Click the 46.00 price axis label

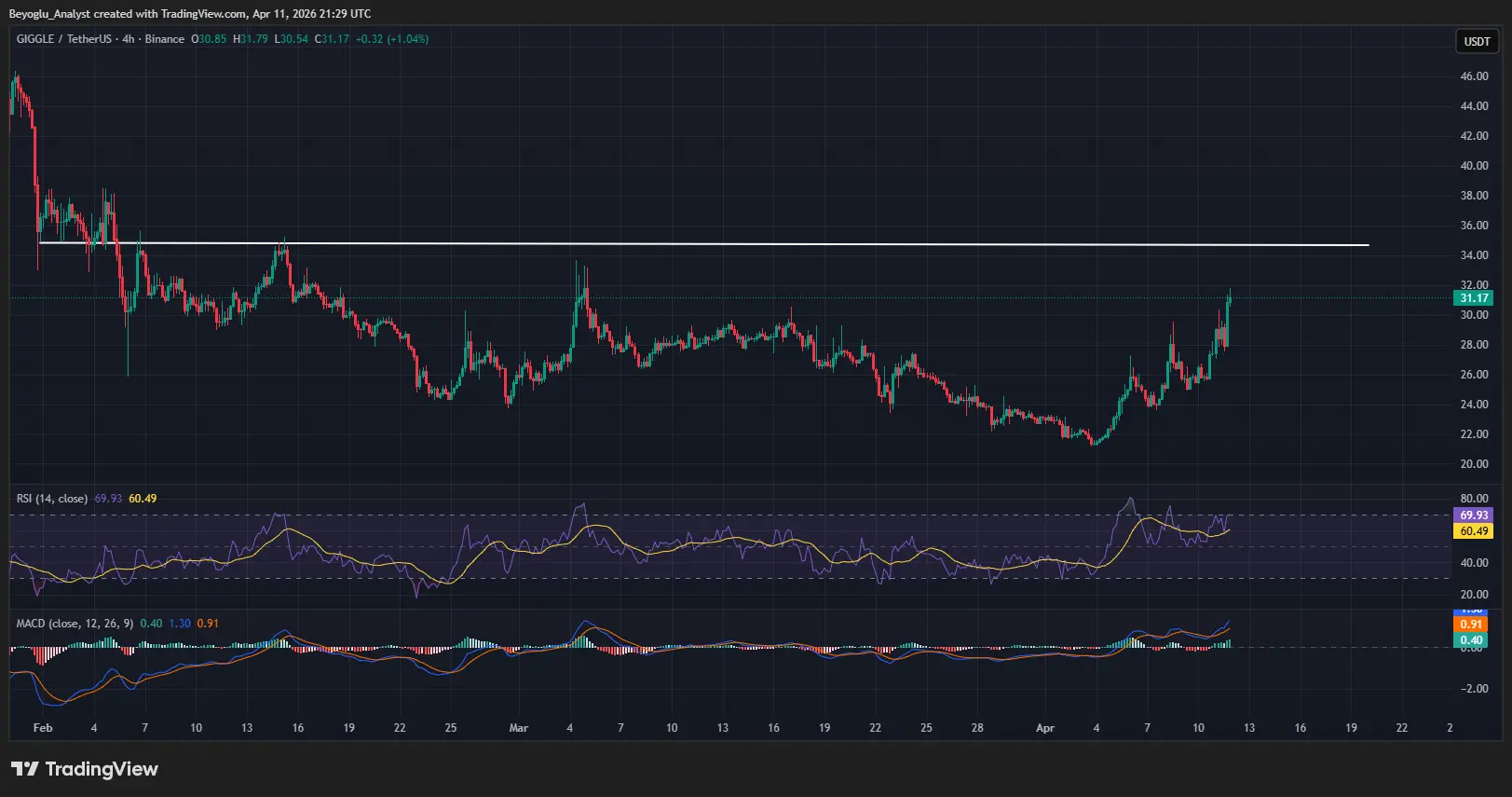pyautogui.click(x=1474, y=76)
